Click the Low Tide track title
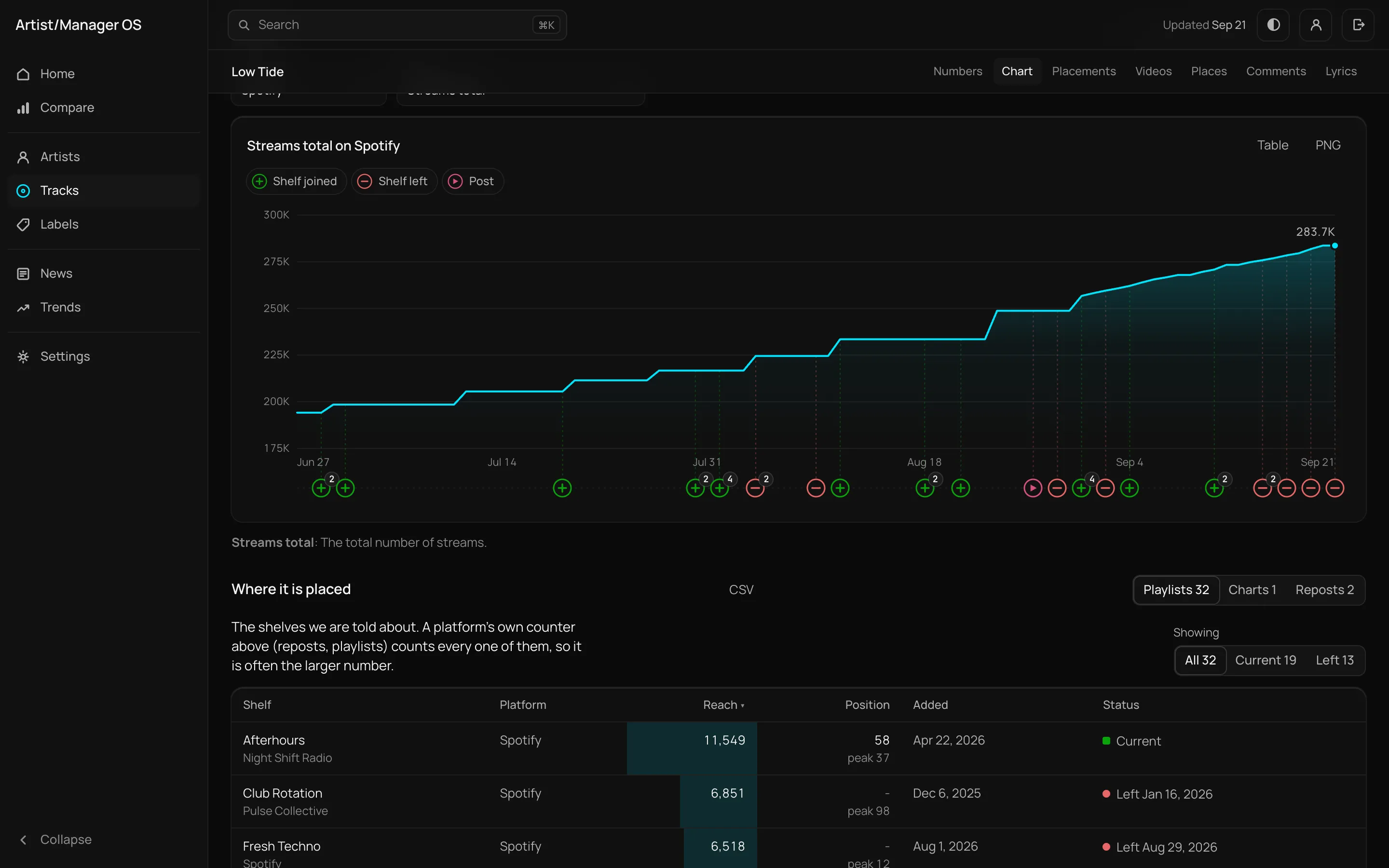 (x=257, y=72)
